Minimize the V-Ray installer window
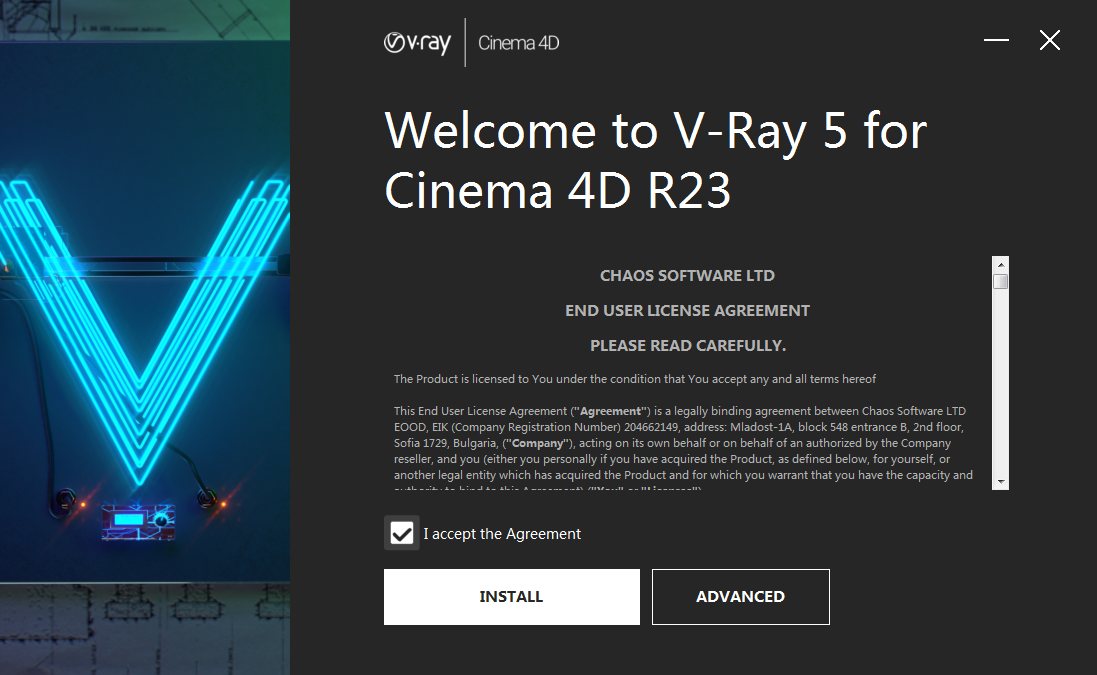The height and width of the screenshot is (675, 1097). [x=996, y=40]
